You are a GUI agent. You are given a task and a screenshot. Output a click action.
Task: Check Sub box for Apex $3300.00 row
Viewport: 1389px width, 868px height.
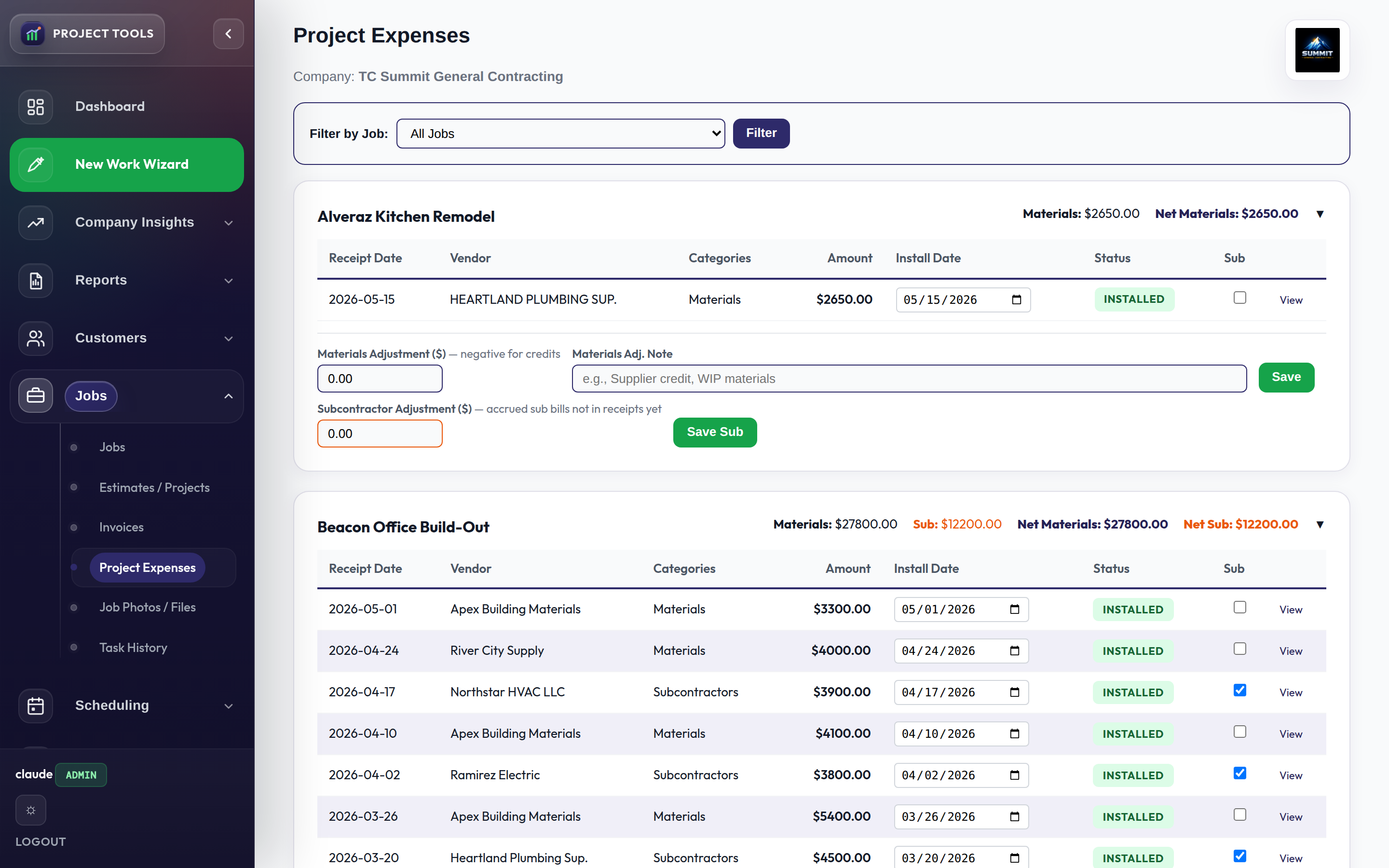click(x=1240, y=608)
